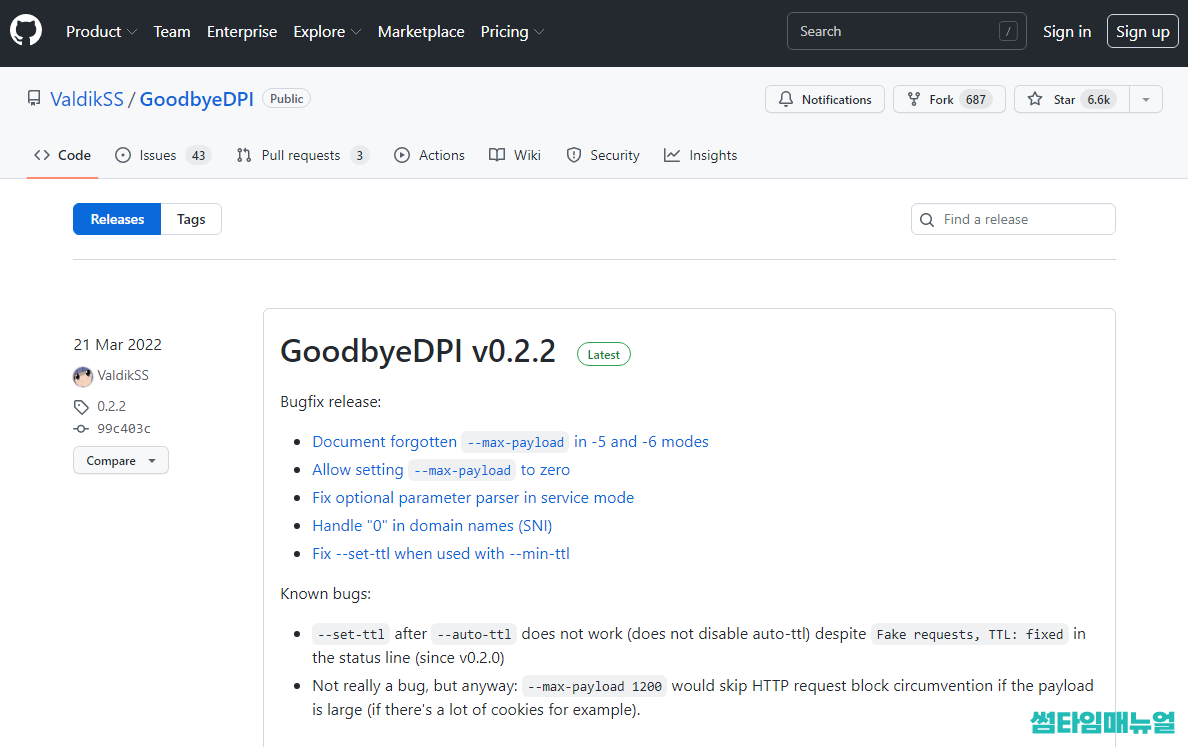Open the Enterprise page
The image size is (1188, 747).
[242, 32]
